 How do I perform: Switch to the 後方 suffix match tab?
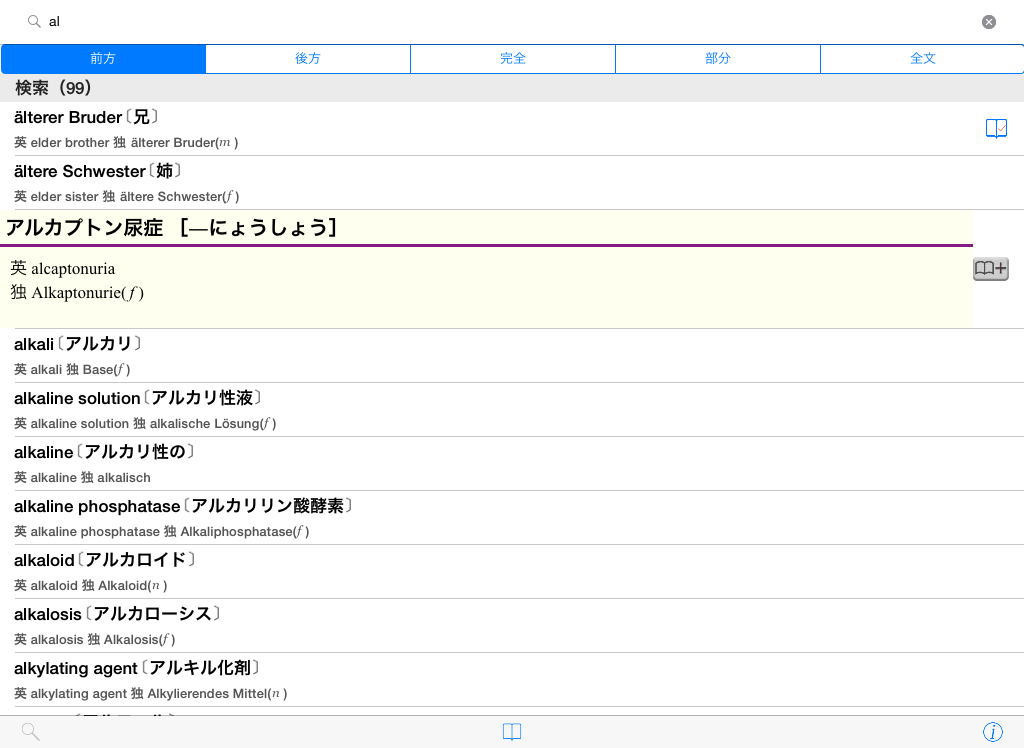click(x=308, y=59)
